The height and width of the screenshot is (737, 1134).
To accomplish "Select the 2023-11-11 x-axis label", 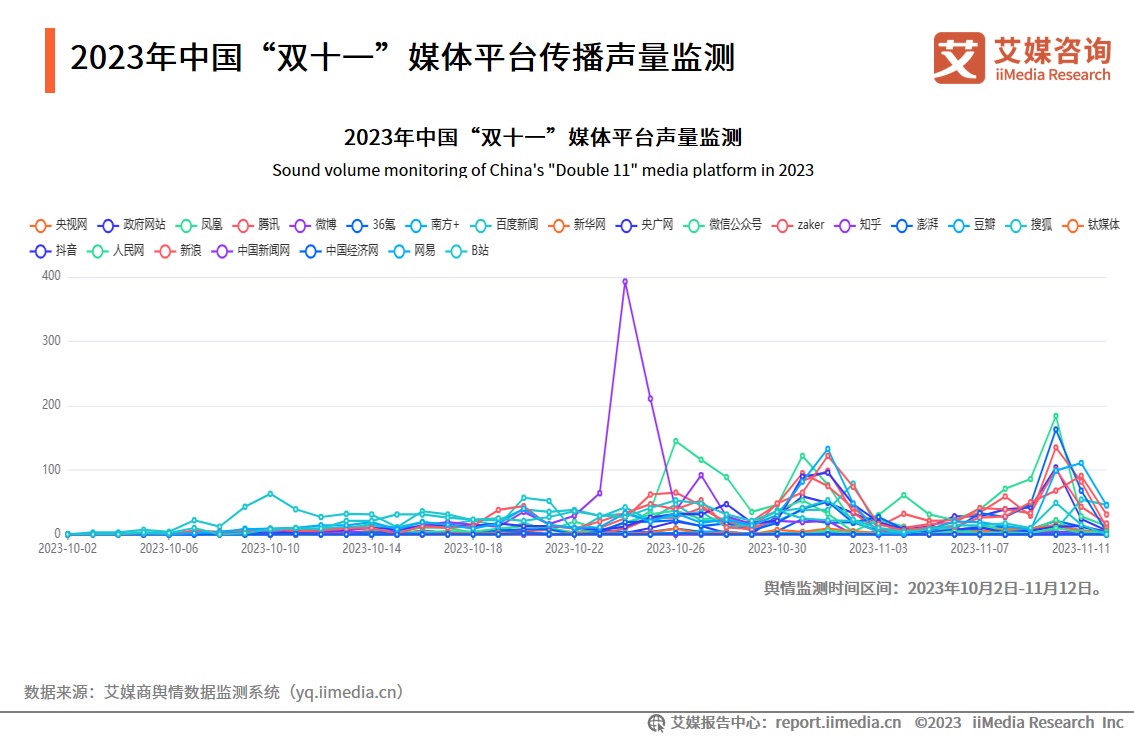I will click(x=1080, y=549).
